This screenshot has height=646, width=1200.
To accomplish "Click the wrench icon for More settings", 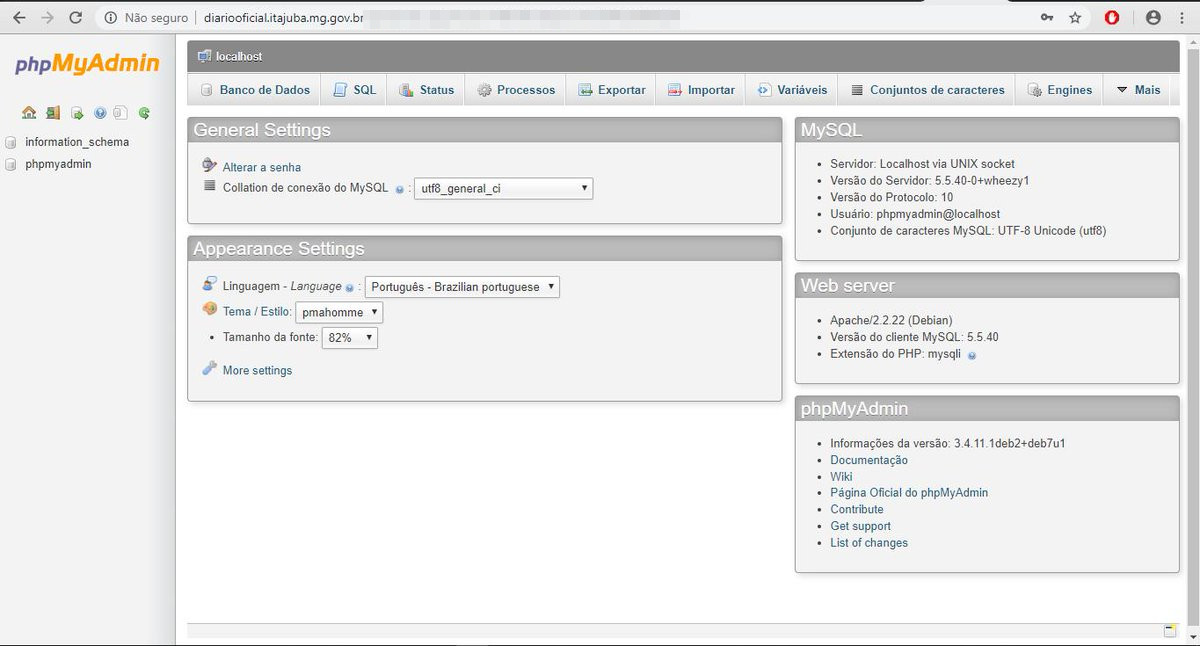I will click(209, 369).
